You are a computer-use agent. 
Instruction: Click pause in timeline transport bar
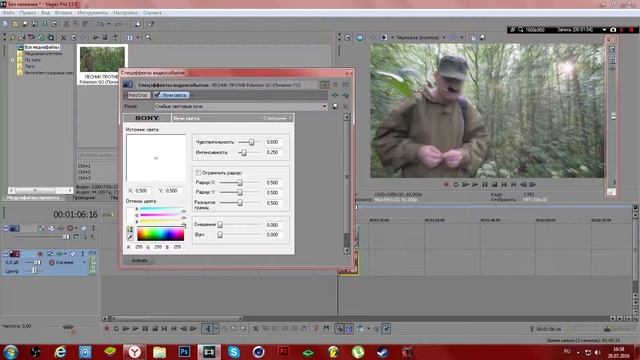[x=145, y=329]
